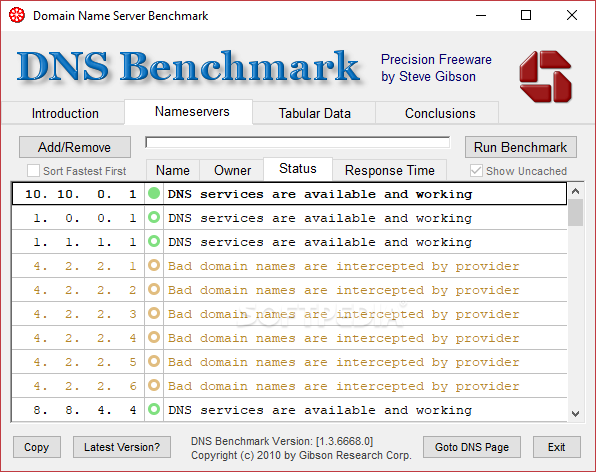
Task: Click the Copy button
Action: tap(37, 447)
